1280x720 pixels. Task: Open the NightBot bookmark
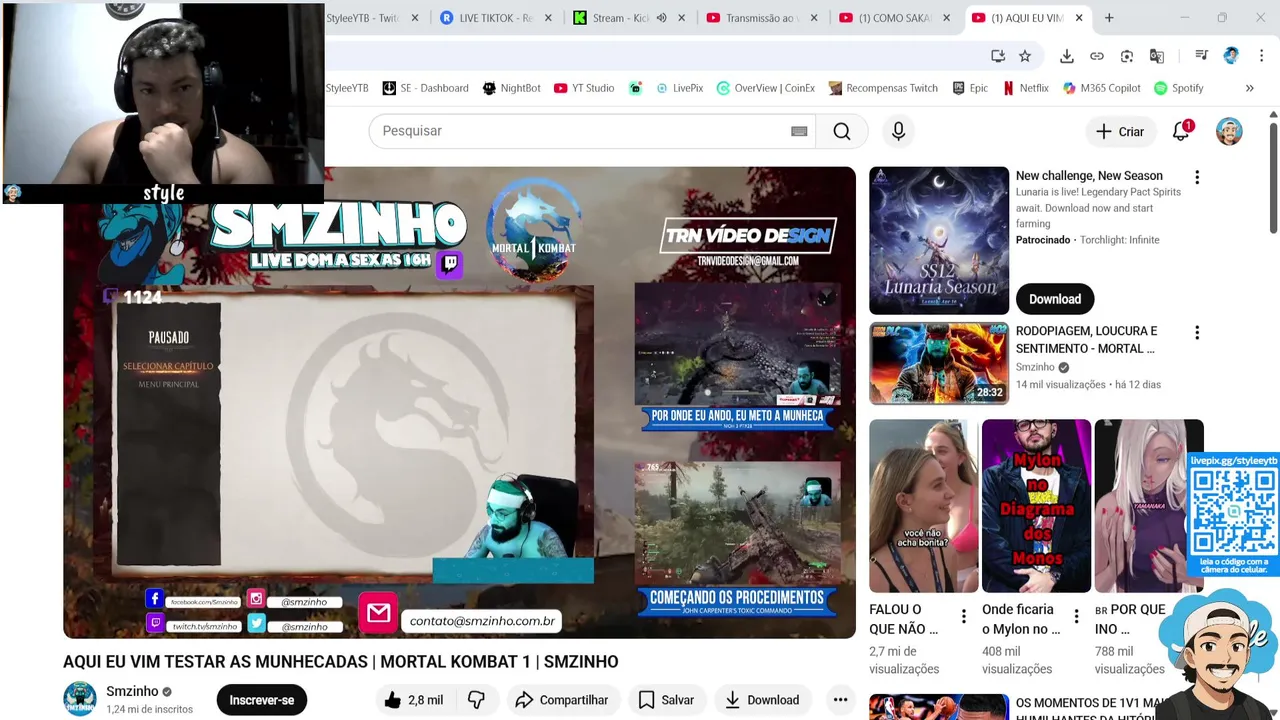[512, 88]
